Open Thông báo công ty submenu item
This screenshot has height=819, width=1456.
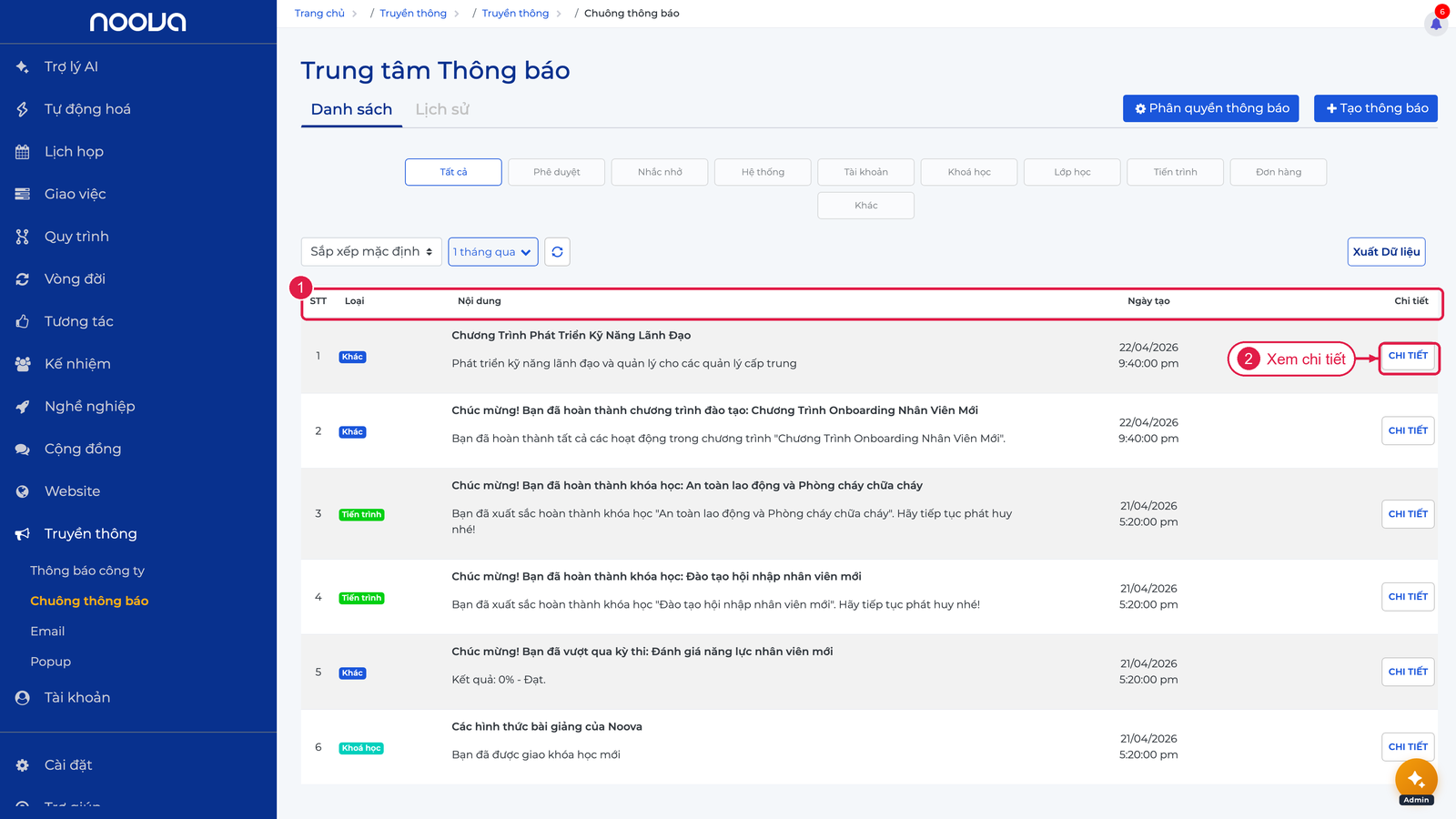click(87, 571)
